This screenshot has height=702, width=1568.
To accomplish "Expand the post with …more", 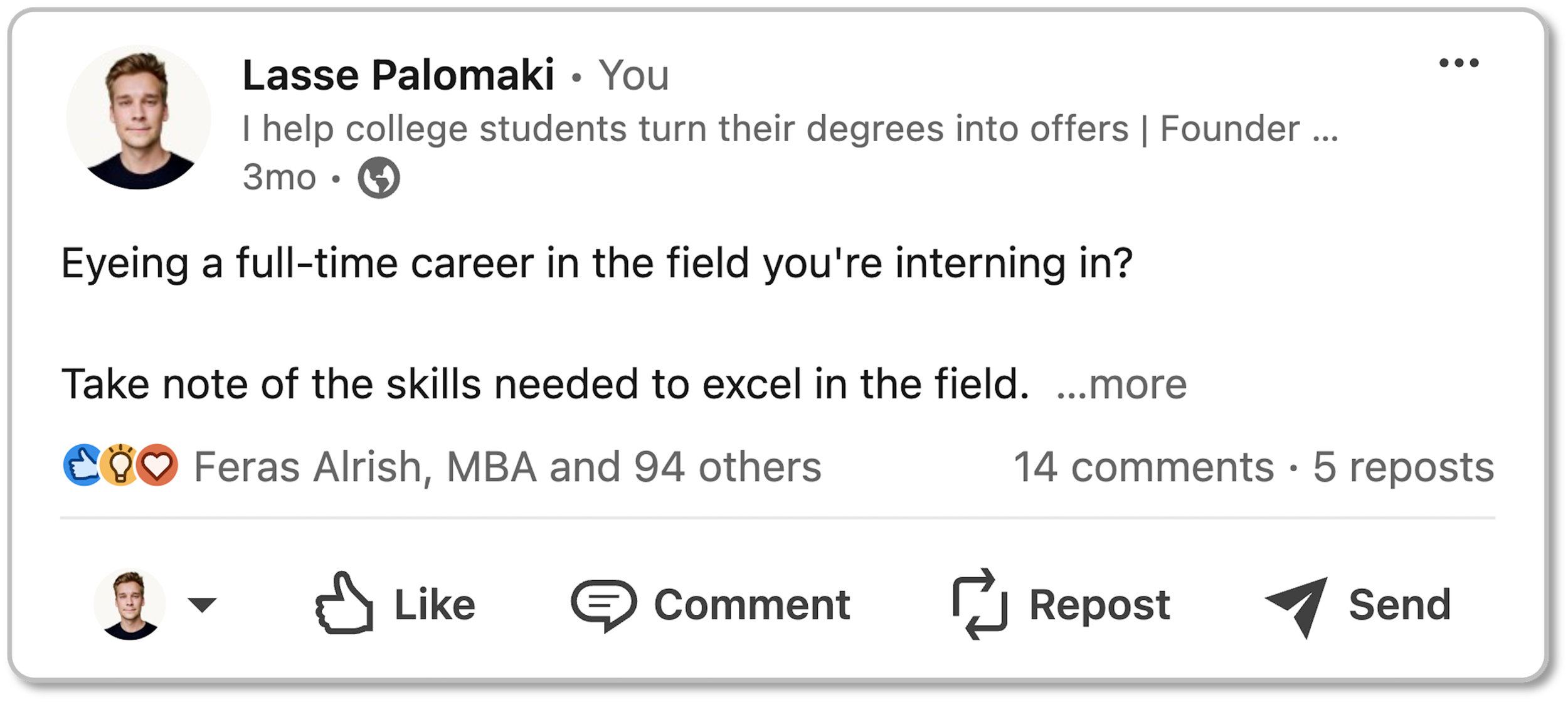I will pyautogui.click(x=1121, y=384).
